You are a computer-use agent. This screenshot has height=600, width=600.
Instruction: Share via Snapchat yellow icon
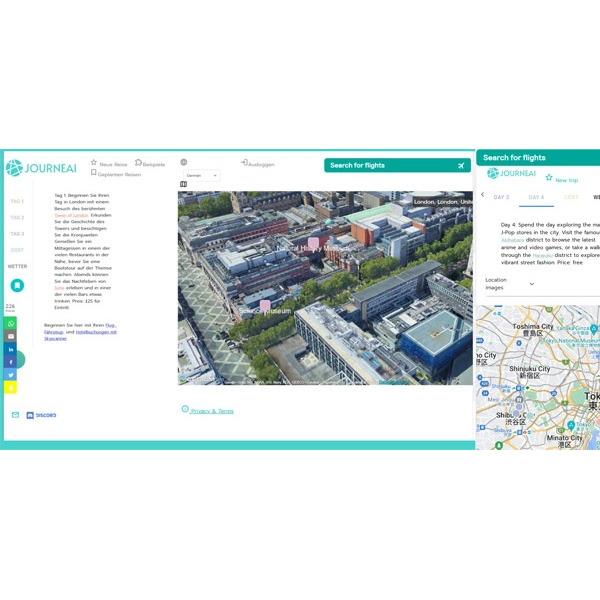11,387
